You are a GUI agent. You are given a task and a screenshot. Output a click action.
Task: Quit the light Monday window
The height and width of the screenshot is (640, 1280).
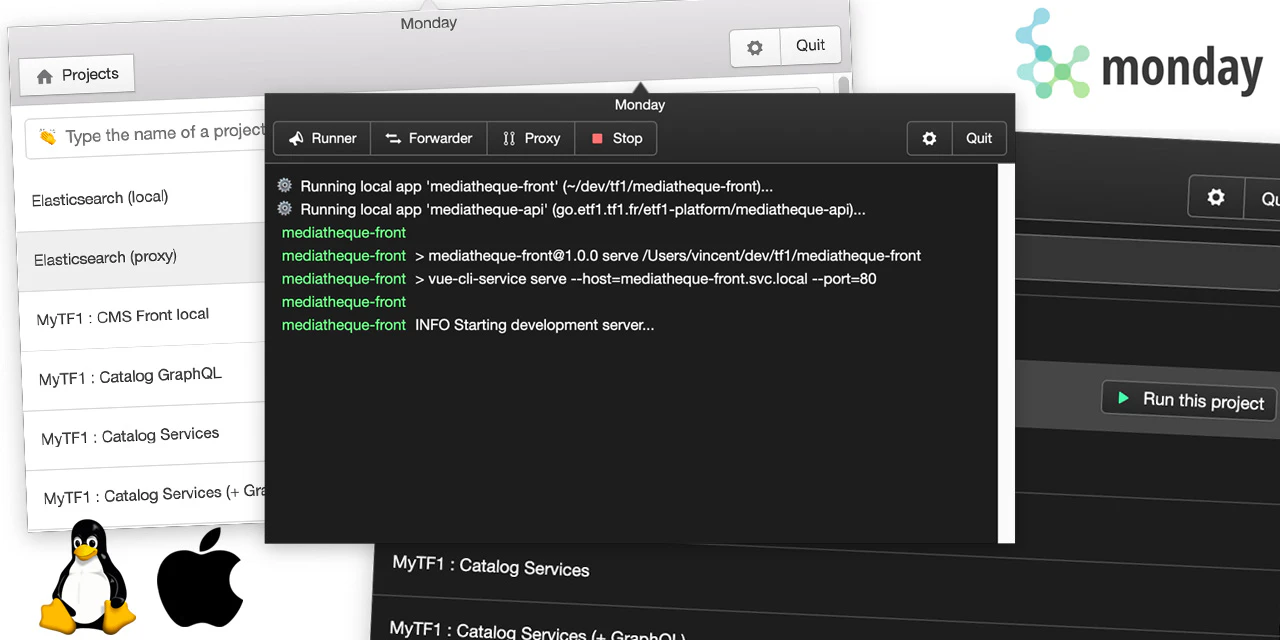[x=810, y=45]
